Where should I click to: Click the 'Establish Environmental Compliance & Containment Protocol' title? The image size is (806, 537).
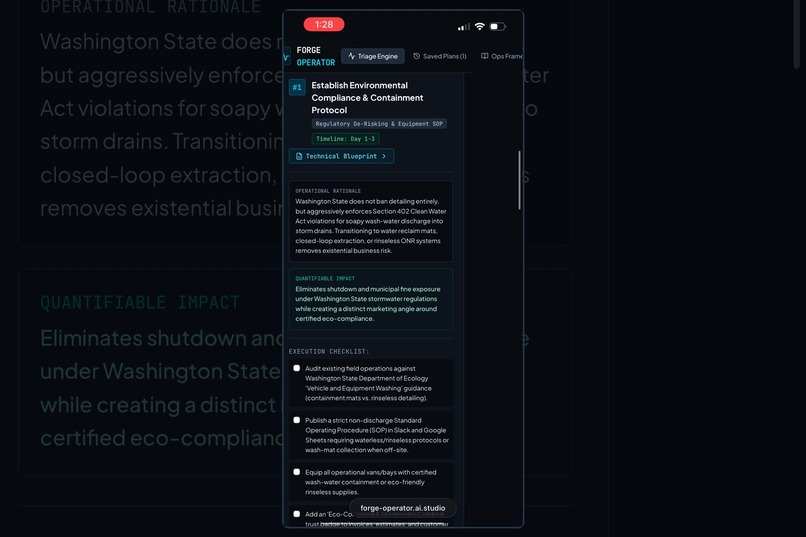[368, 98]
